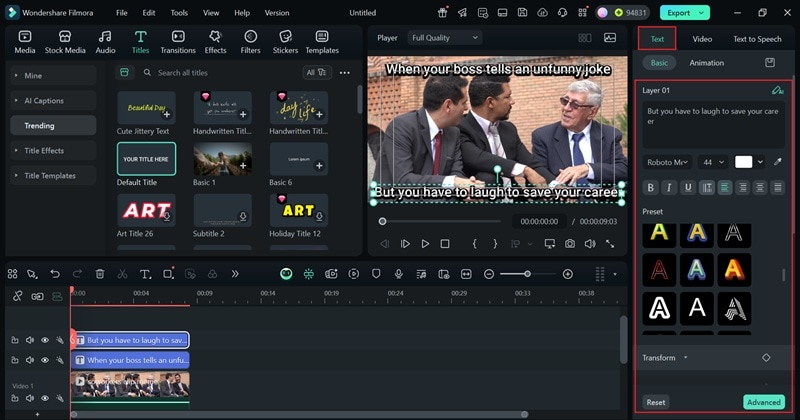Click the zoom in plus icon on timeline

(x=567, y=274)
